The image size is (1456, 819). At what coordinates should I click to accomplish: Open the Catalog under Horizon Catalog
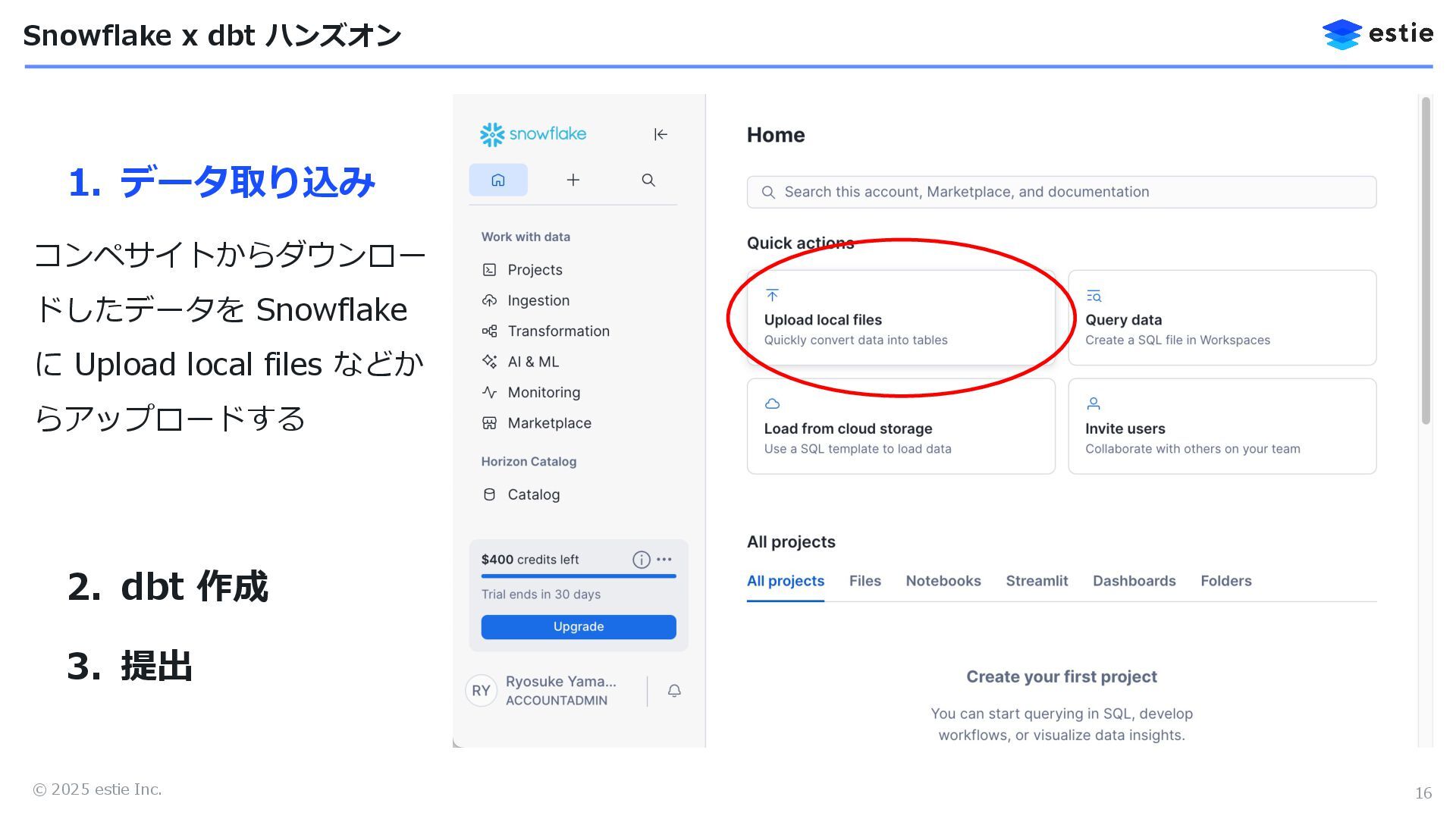click(533, 494)
